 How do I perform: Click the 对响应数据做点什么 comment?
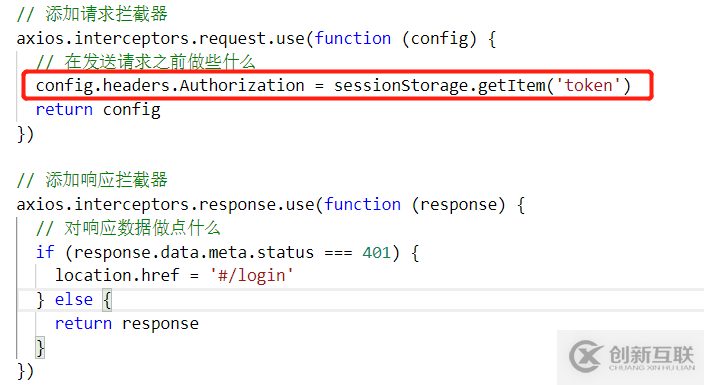(128, 228)
